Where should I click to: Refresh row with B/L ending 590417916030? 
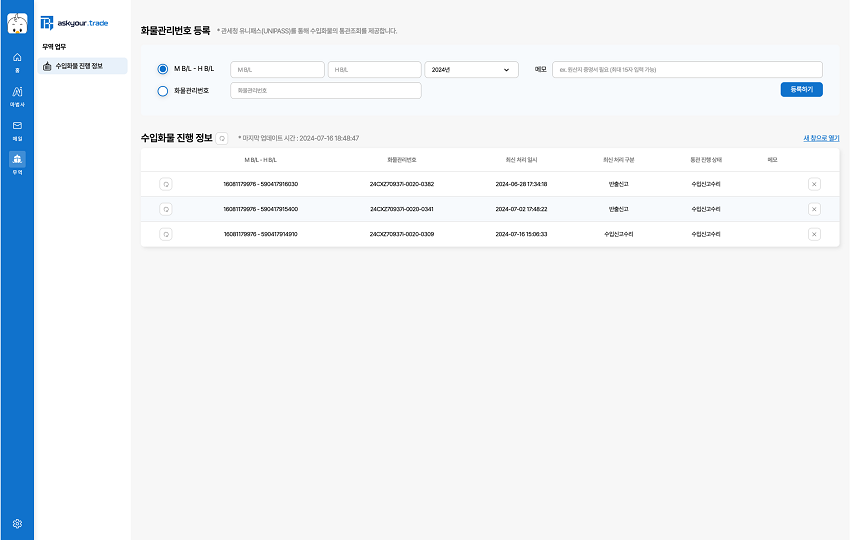tap(165, 184)
